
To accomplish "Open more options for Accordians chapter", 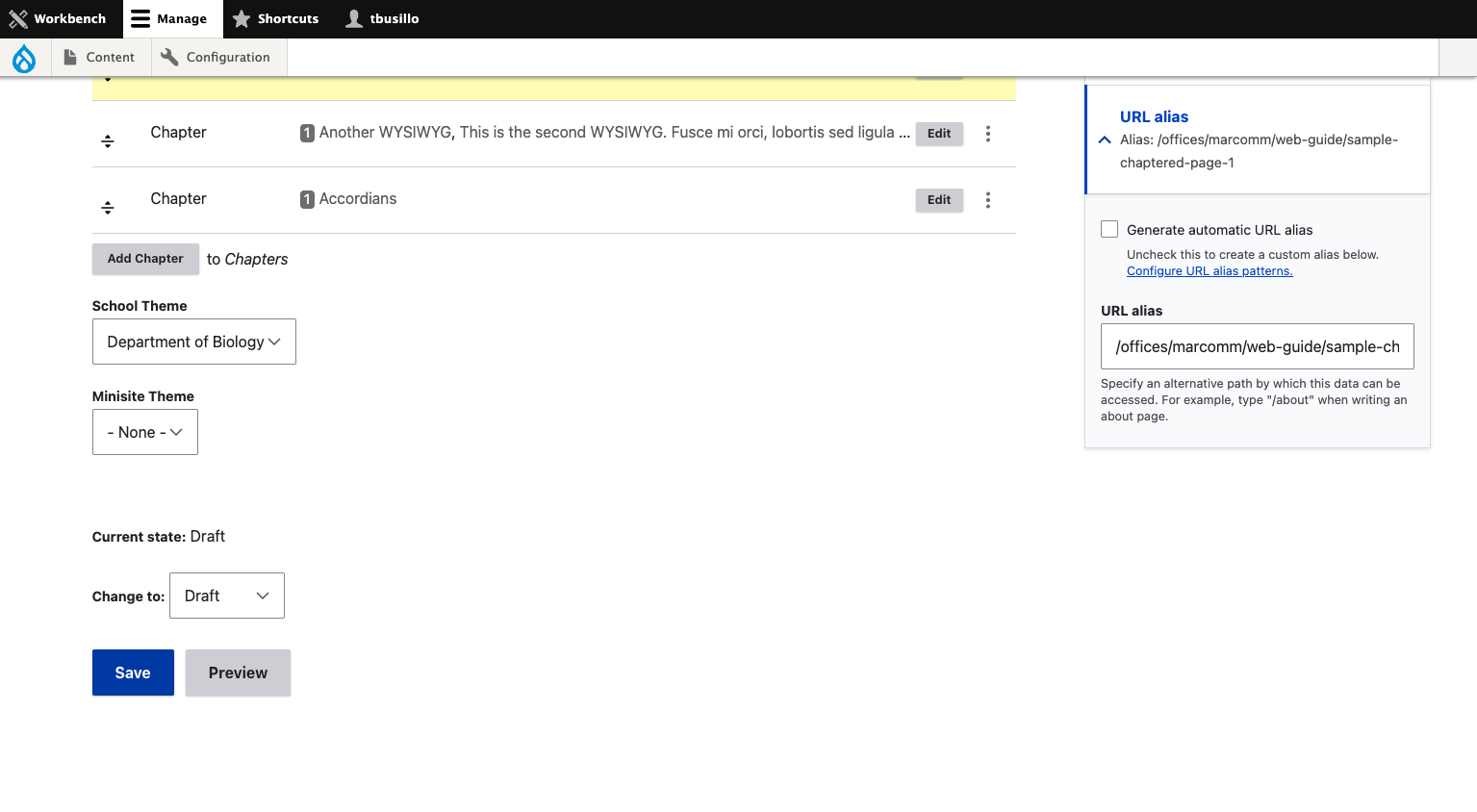I will [x=988, y=200].
